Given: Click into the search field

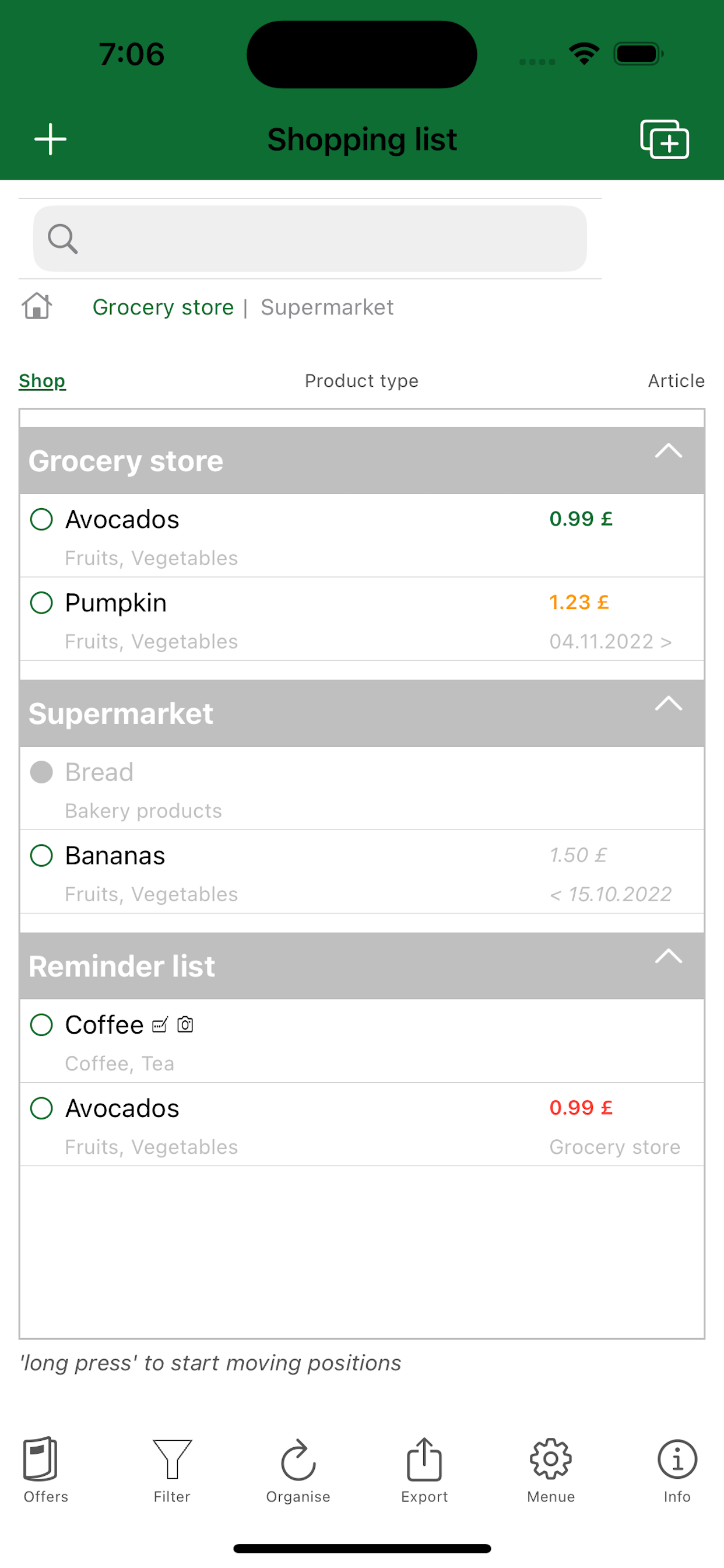Looking at the screenshot, I should [x=310, y=239].
